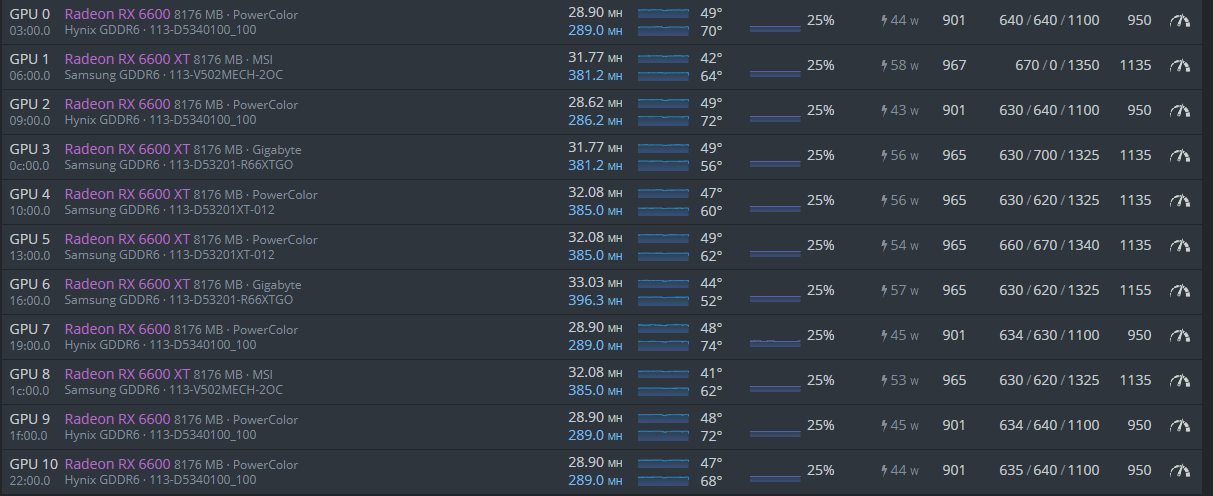Click the power bolt icon on GPU 9 row
The height and width of the screenshot is (496, 1213).
884,425
